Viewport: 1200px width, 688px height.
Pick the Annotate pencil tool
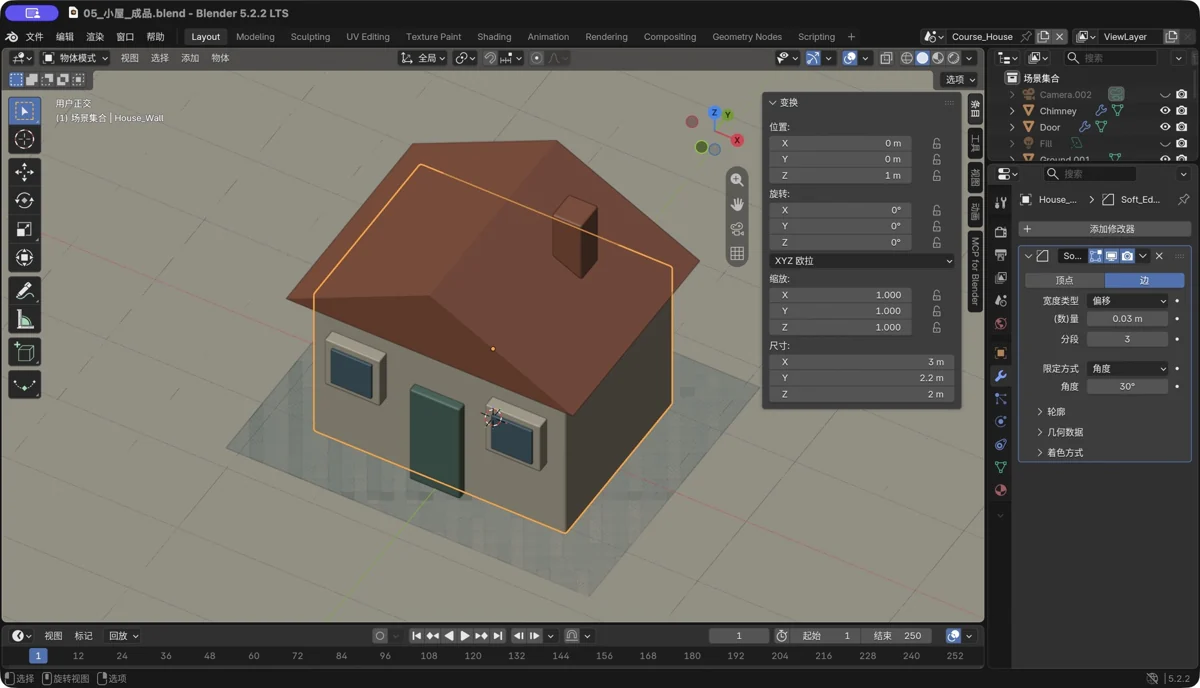point(25,291)
